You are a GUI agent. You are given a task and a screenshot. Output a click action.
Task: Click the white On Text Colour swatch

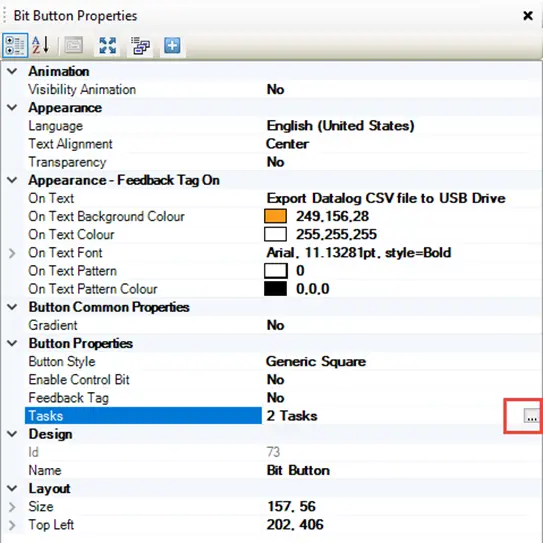275,234
